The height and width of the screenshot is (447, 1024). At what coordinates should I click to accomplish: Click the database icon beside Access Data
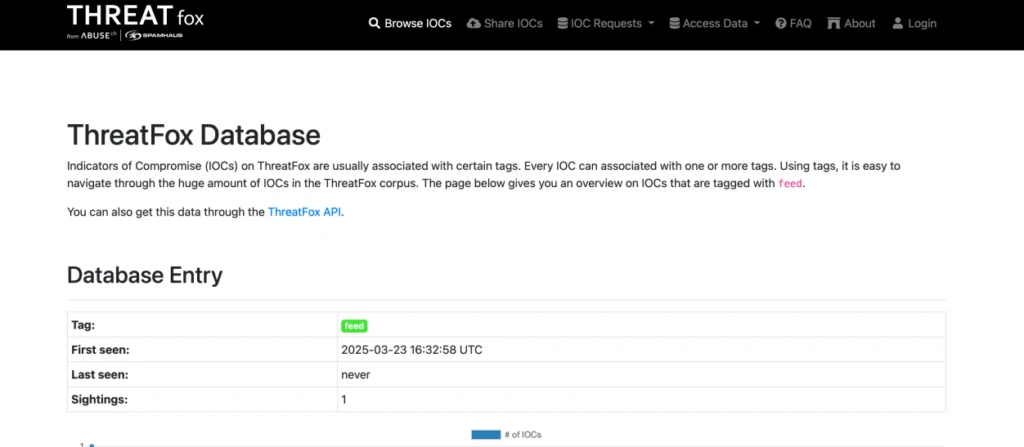[675, 24]
